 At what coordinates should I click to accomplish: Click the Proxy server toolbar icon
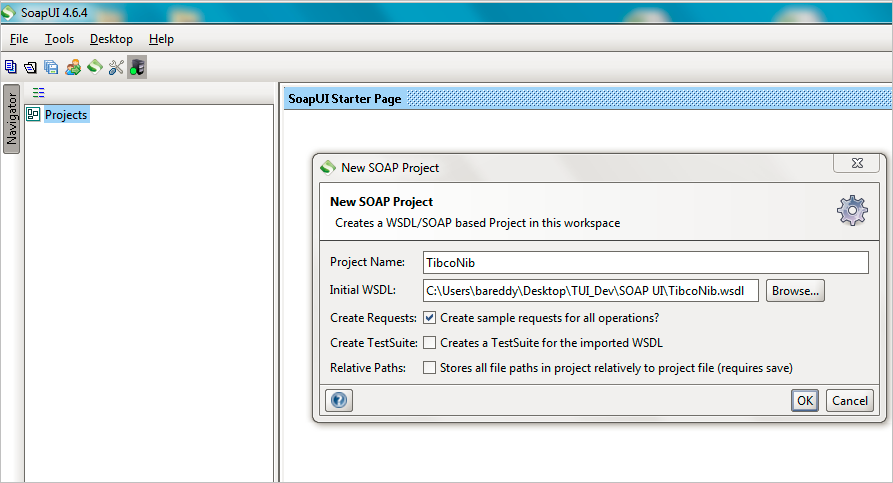[x=137, y=67]
